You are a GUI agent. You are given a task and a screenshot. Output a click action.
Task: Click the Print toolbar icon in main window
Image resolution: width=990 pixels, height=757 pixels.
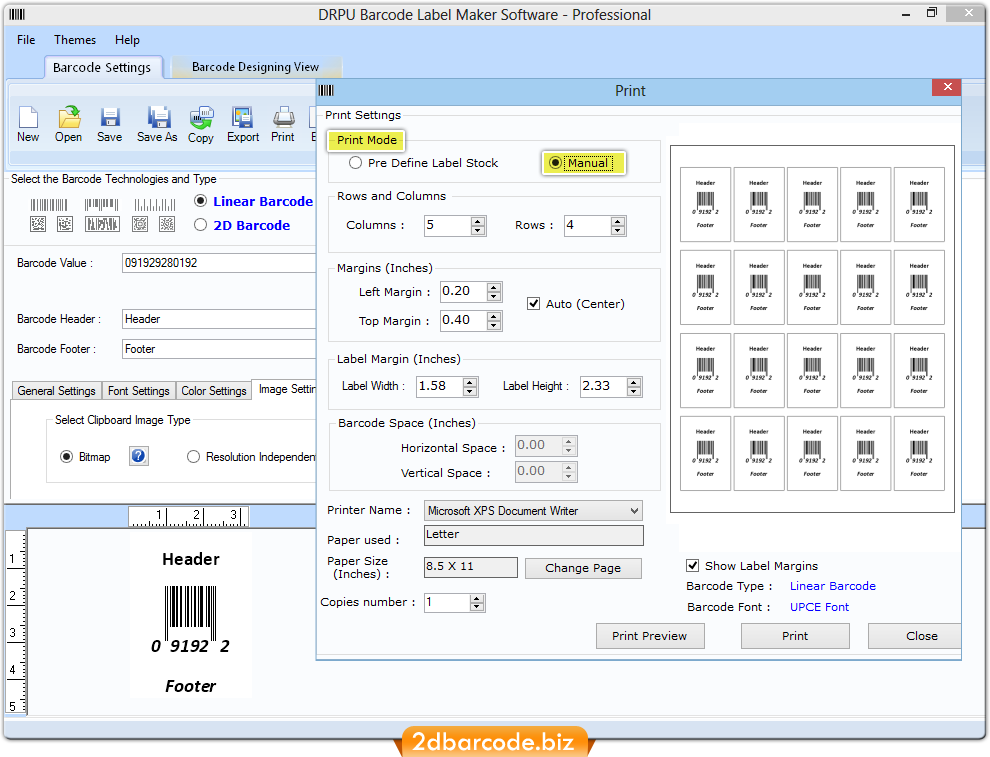283,117
